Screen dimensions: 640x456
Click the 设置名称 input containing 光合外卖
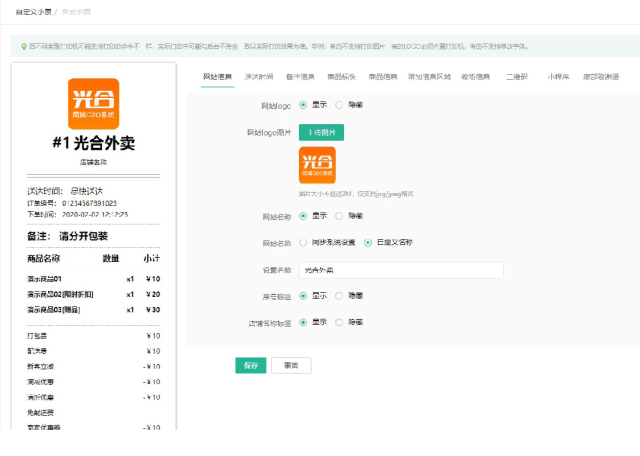401,270
